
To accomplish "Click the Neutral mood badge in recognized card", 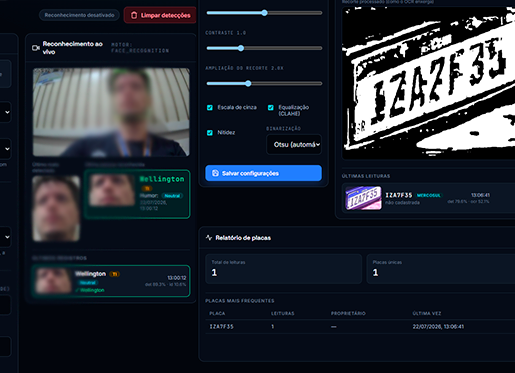I will (172, 196).
